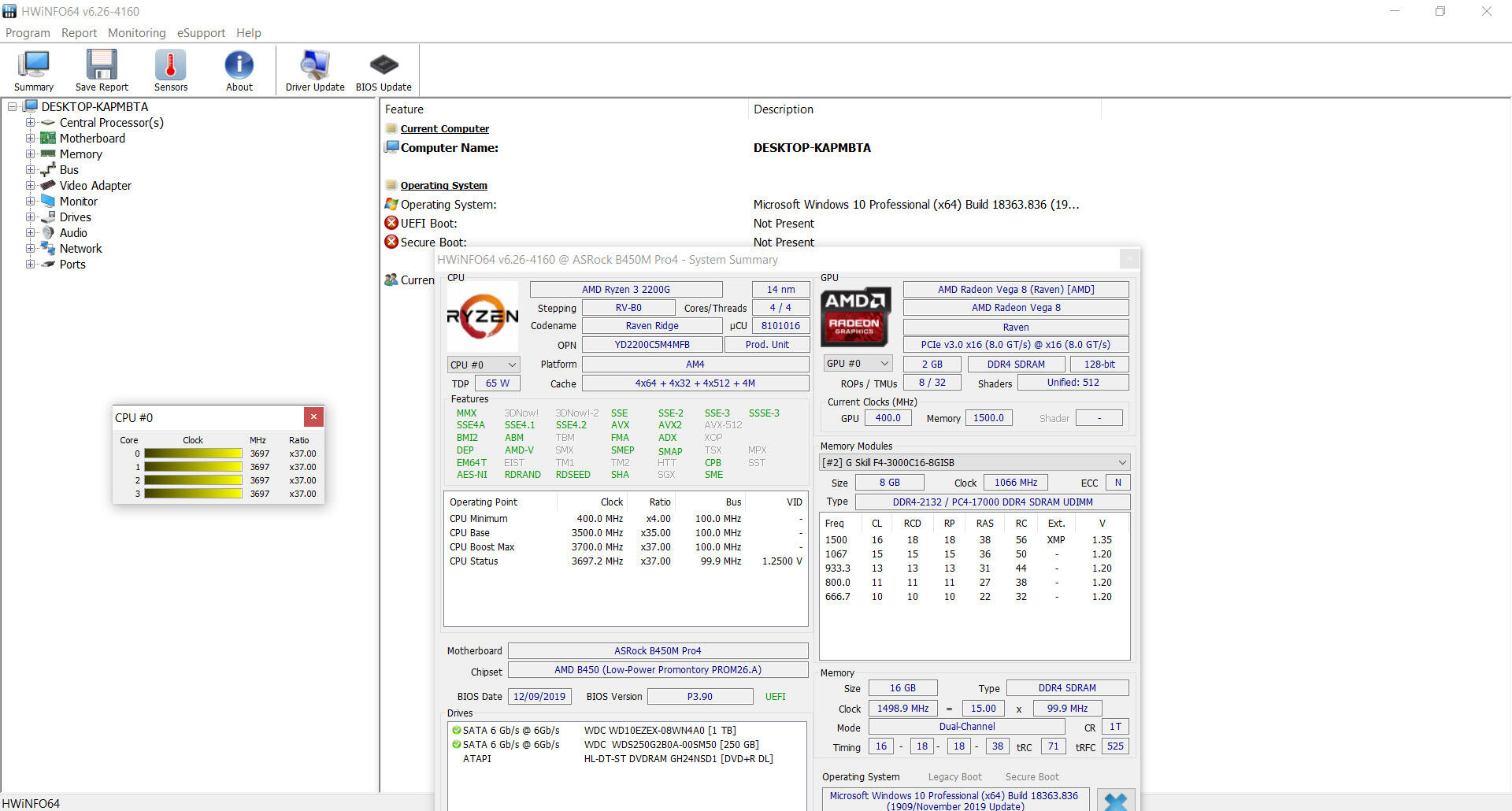
Task: Click the Motherboard tree icon
Action: 48,138
